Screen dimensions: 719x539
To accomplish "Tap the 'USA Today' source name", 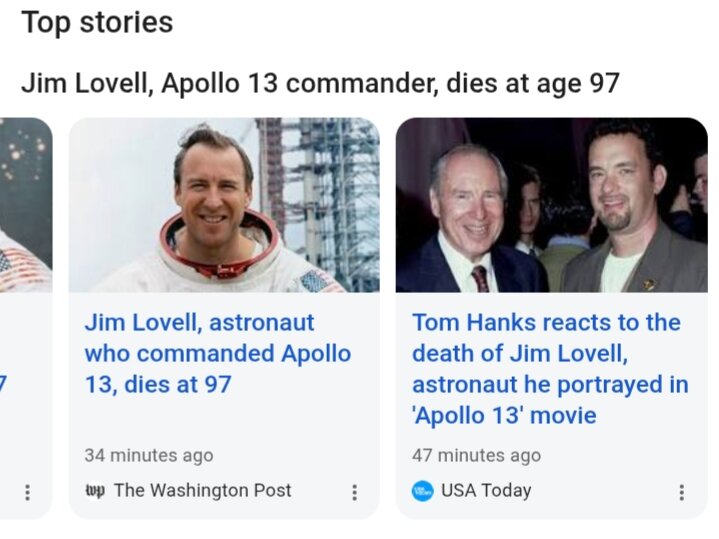I will pos(486,490).
